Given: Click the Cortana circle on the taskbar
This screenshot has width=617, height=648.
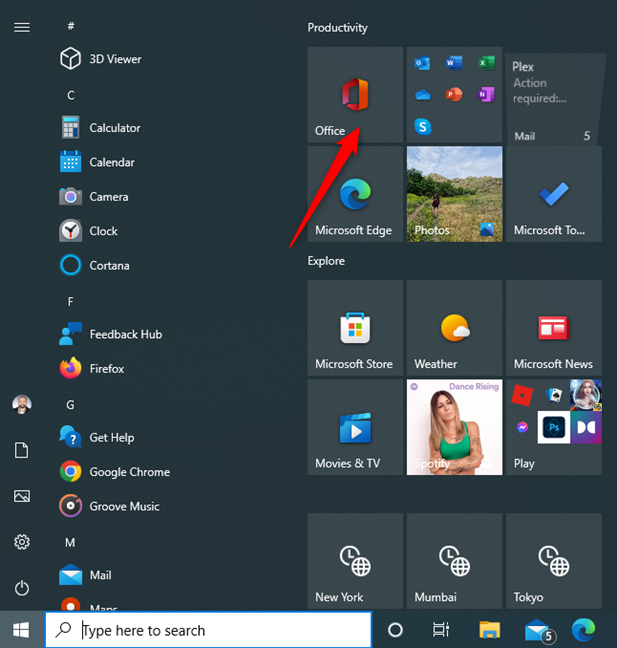Looking at the screenshot, I should click(395, 630).
